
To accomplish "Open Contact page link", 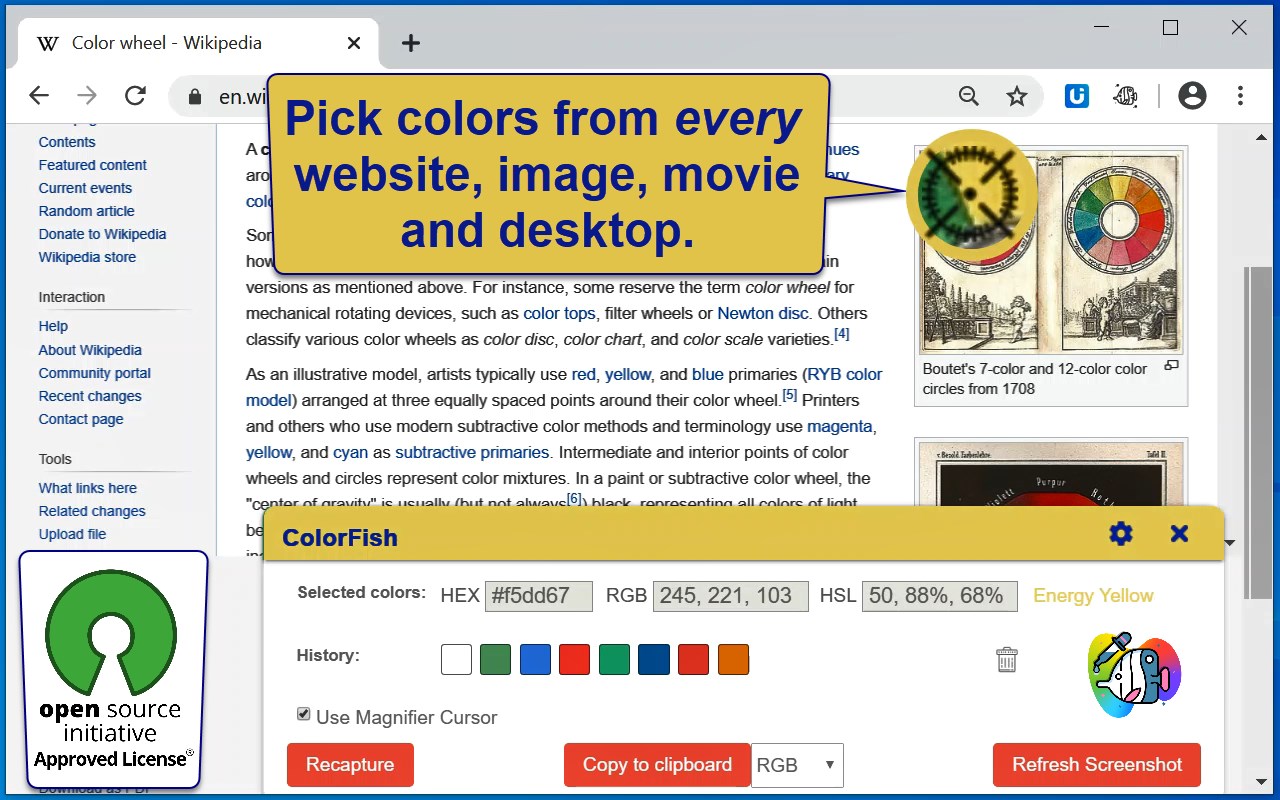I will pyautogui.click(x=81, y=419).
